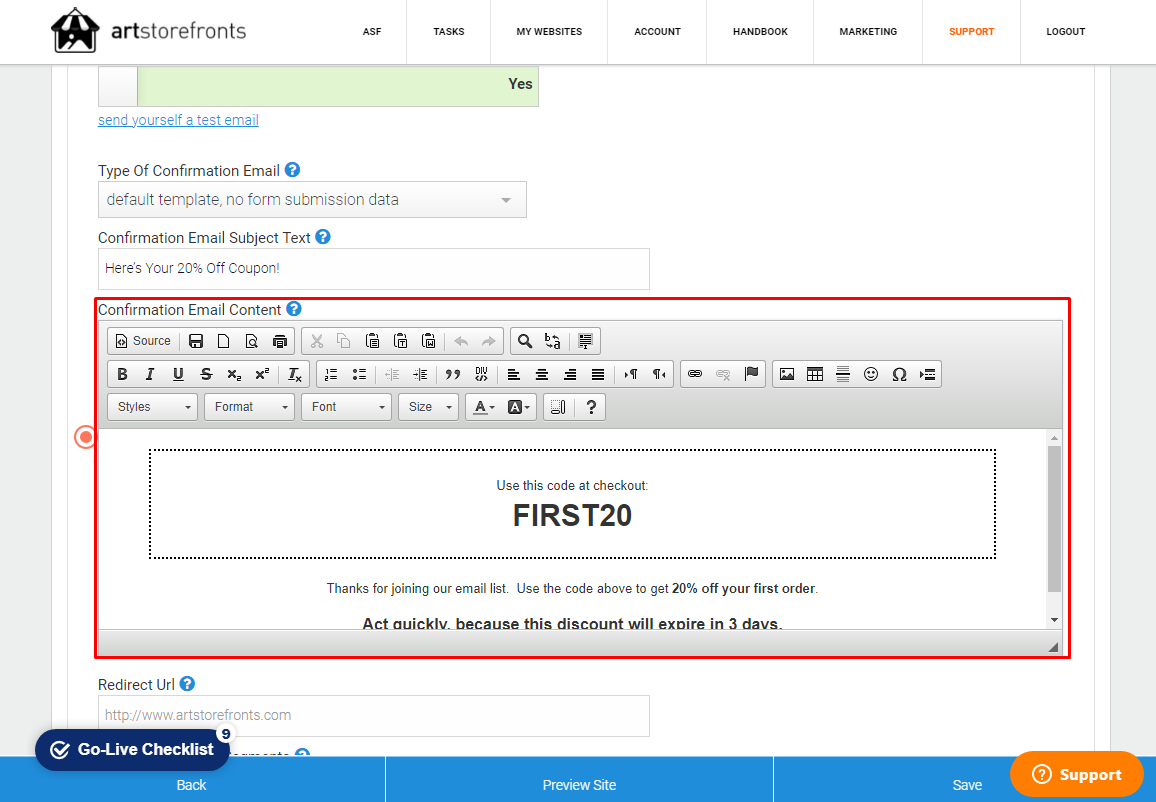This screenshot has width=1156, height=802.
Task: Insert a hyperlink with Link icon
Action: click(x=695, y=374)
